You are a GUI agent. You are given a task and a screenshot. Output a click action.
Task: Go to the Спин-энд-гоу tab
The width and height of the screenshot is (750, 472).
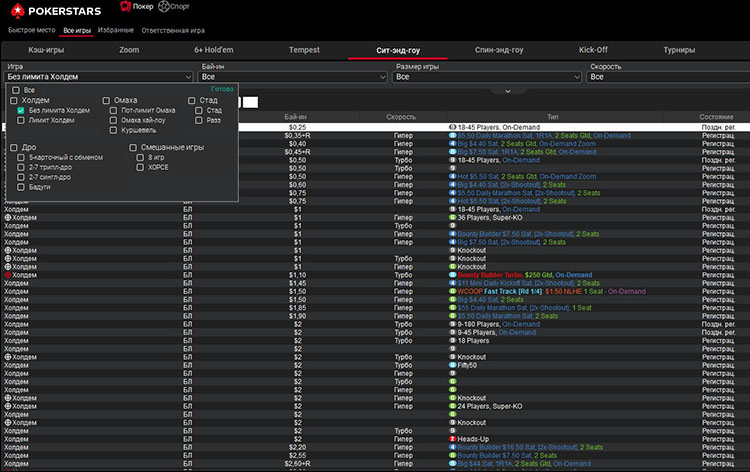(499, 50)
